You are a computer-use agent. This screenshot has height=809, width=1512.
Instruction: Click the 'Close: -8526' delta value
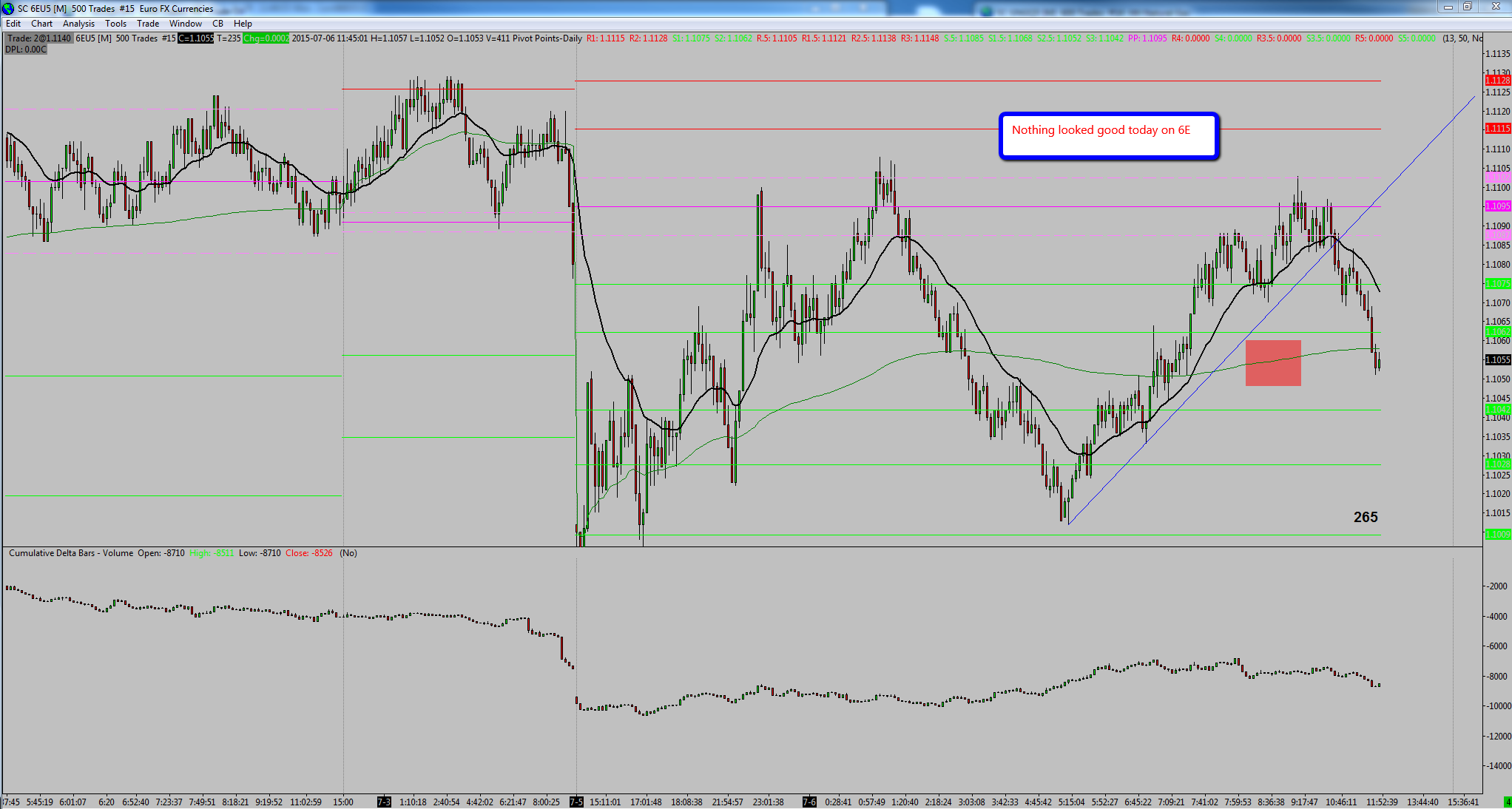309,553
